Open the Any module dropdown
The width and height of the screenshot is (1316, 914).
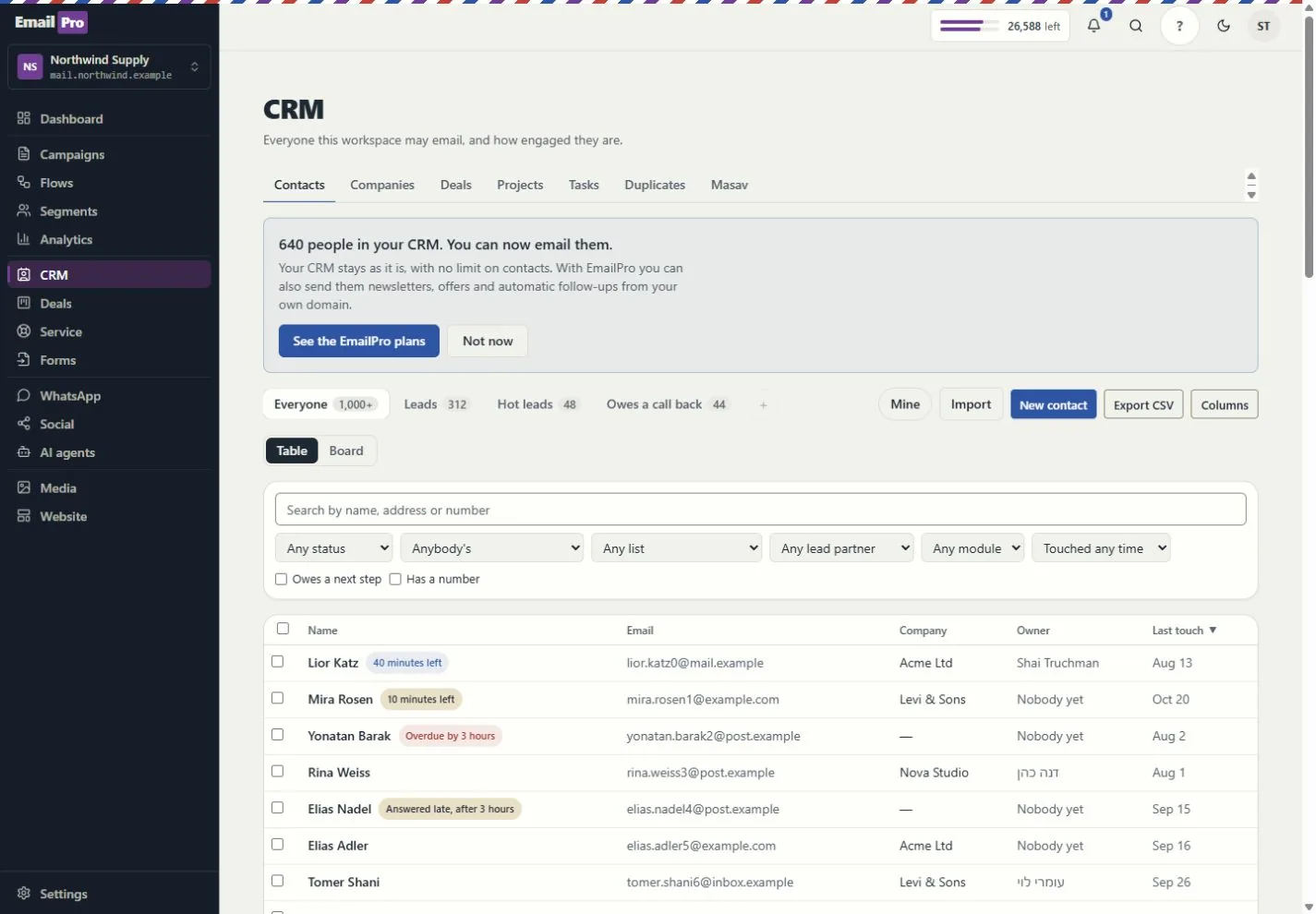(972, 548)
